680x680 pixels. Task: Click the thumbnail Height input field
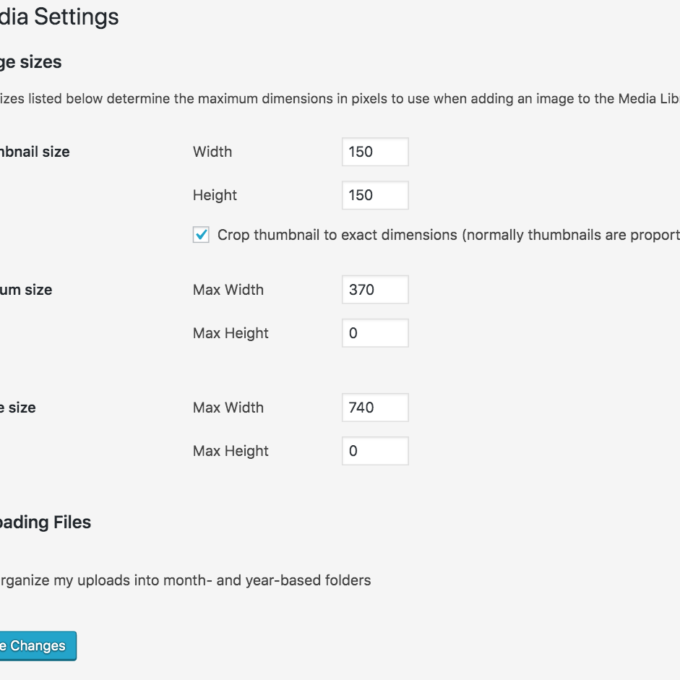(374, 195)
